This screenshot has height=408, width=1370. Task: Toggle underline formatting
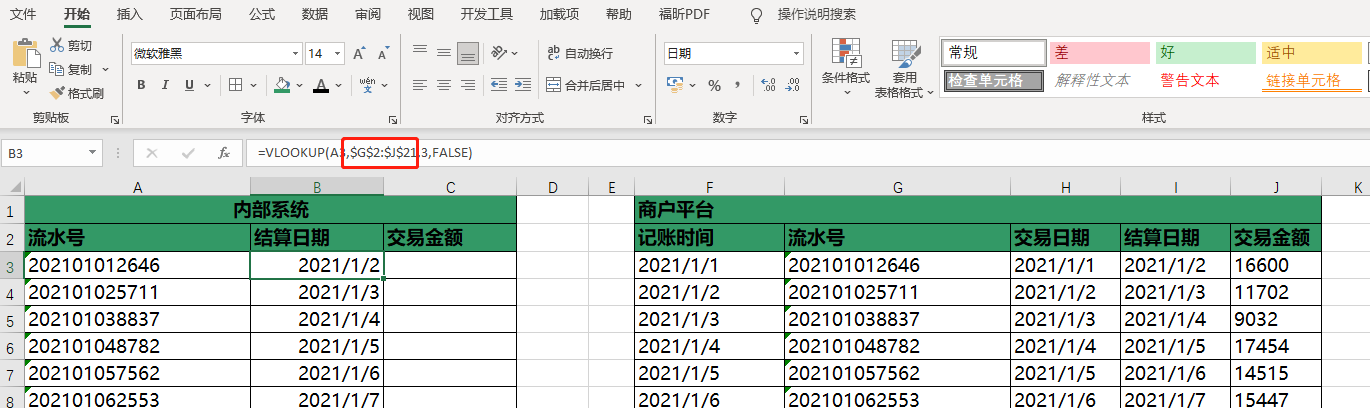click(191, 85)
